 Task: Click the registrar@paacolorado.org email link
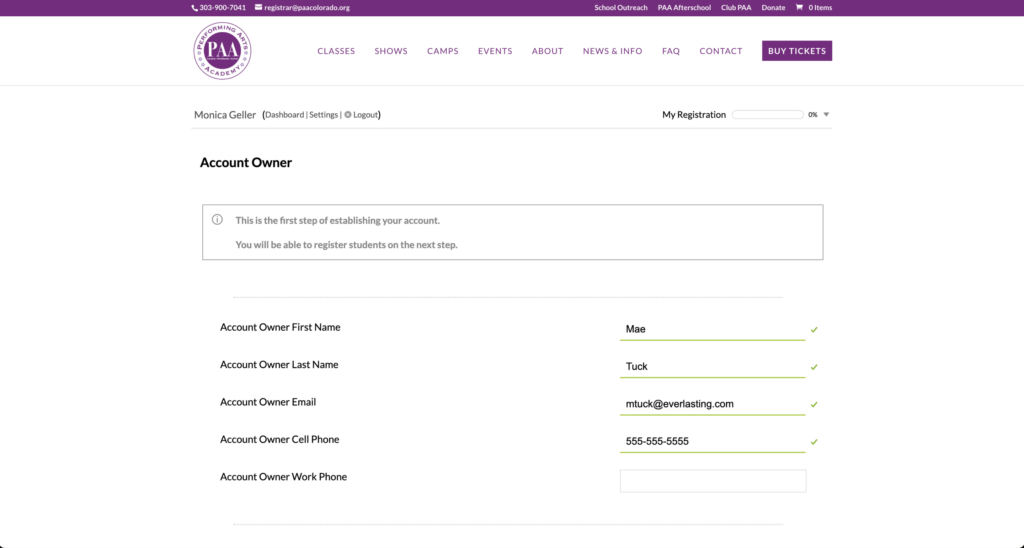click(x=307, y=8)
